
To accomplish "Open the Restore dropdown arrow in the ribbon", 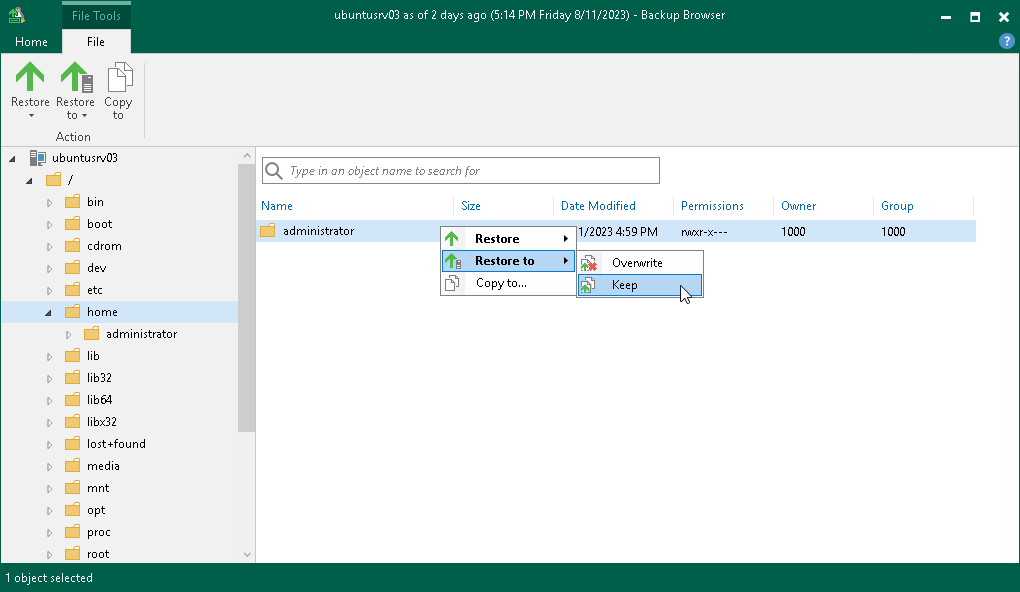I will tap(29, 117).
